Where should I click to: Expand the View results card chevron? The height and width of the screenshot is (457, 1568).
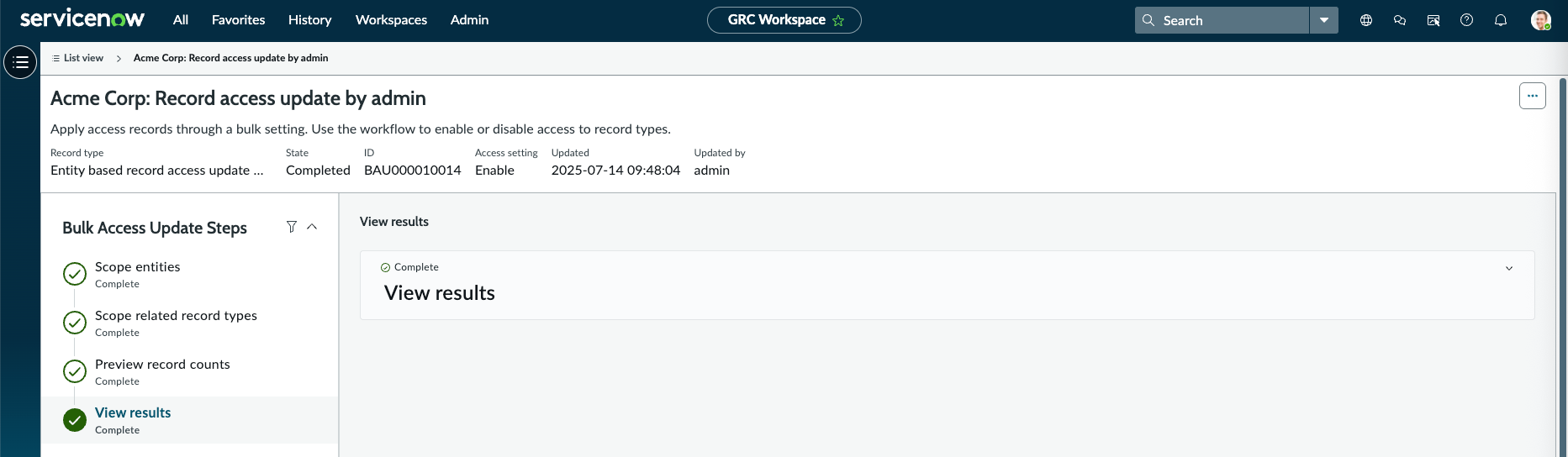click(x=1509, y=269)
